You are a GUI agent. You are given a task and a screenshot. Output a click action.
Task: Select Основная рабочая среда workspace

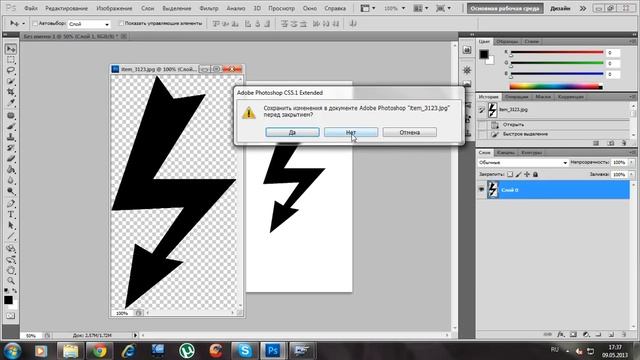pyautogui.click(x=504, y=8)
